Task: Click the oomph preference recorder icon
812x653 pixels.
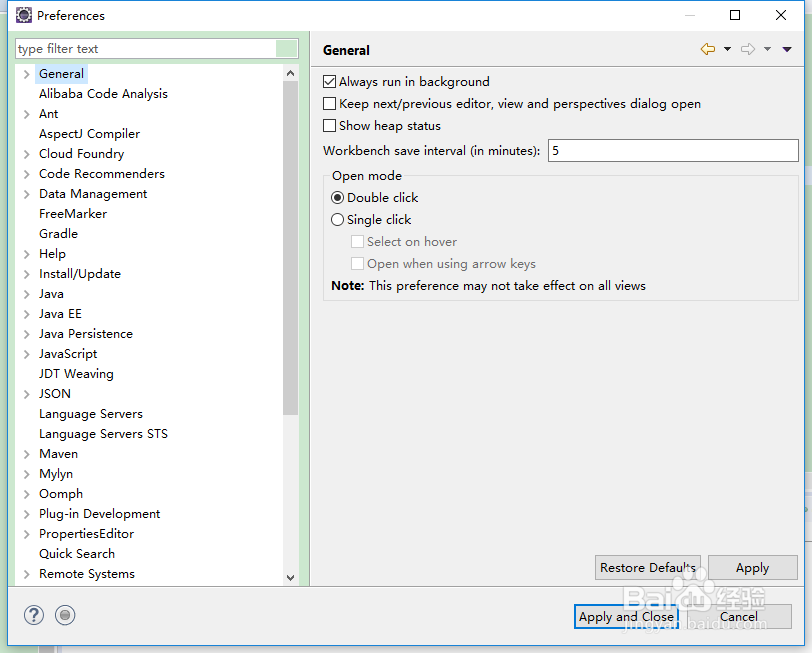Action: click(65, 615)
